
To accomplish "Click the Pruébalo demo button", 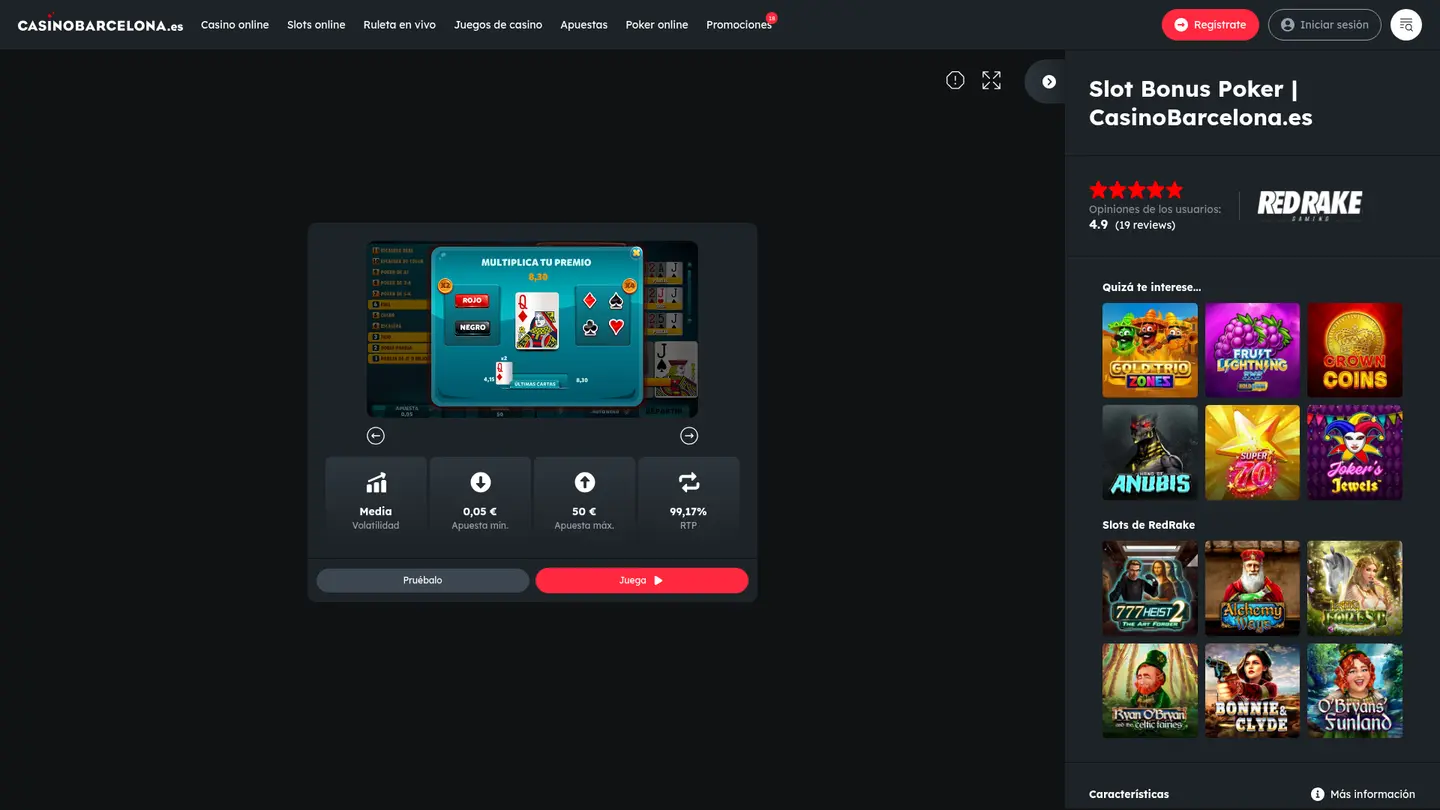I will pyautogui.click(x=423, y=580).
